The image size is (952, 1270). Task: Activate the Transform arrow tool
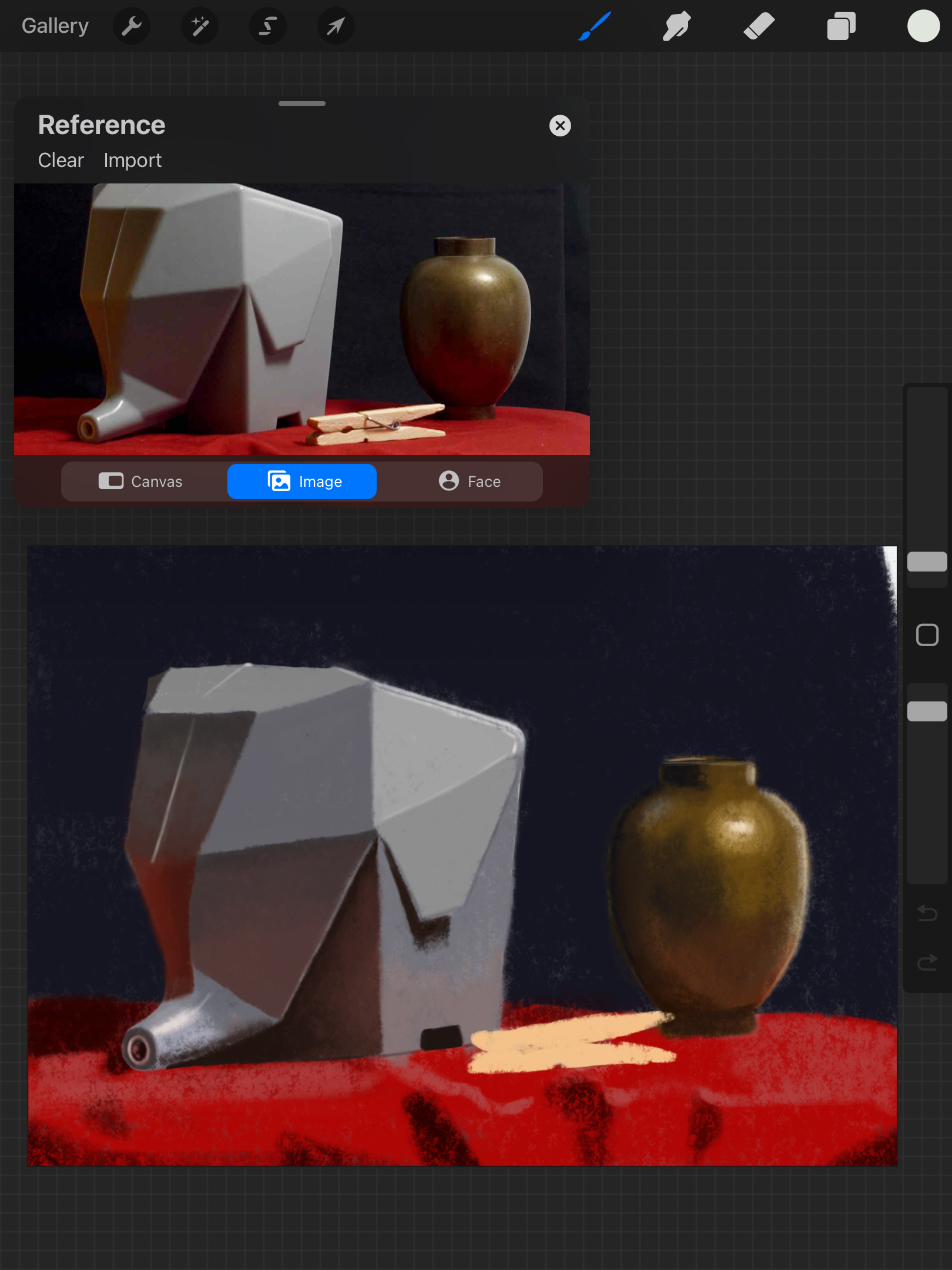point(336,26)
